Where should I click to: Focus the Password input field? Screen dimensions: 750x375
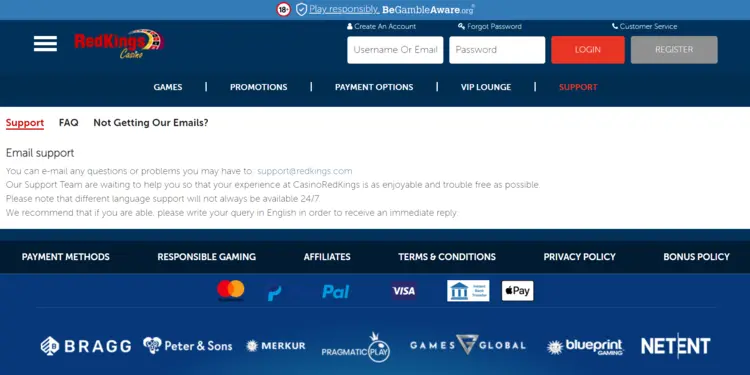pyautogui.click(x=497, y=50)
